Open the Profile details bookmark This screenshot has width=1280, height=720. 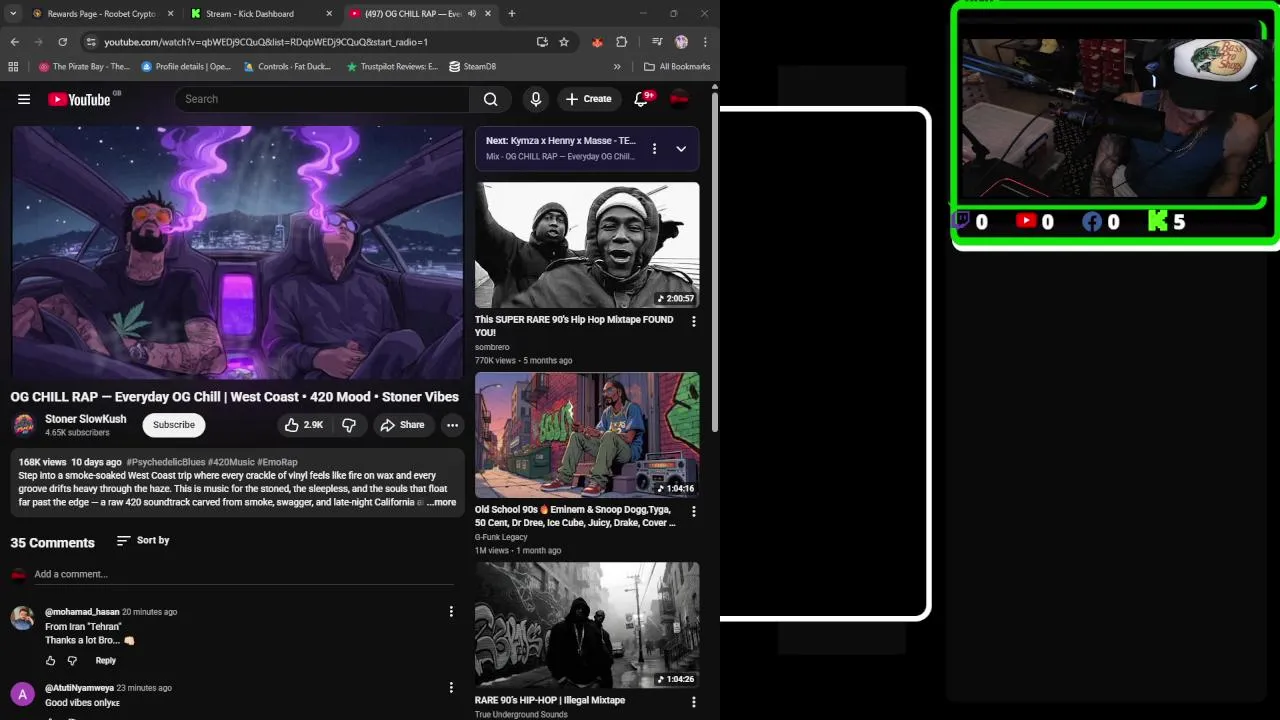[186, 67]
